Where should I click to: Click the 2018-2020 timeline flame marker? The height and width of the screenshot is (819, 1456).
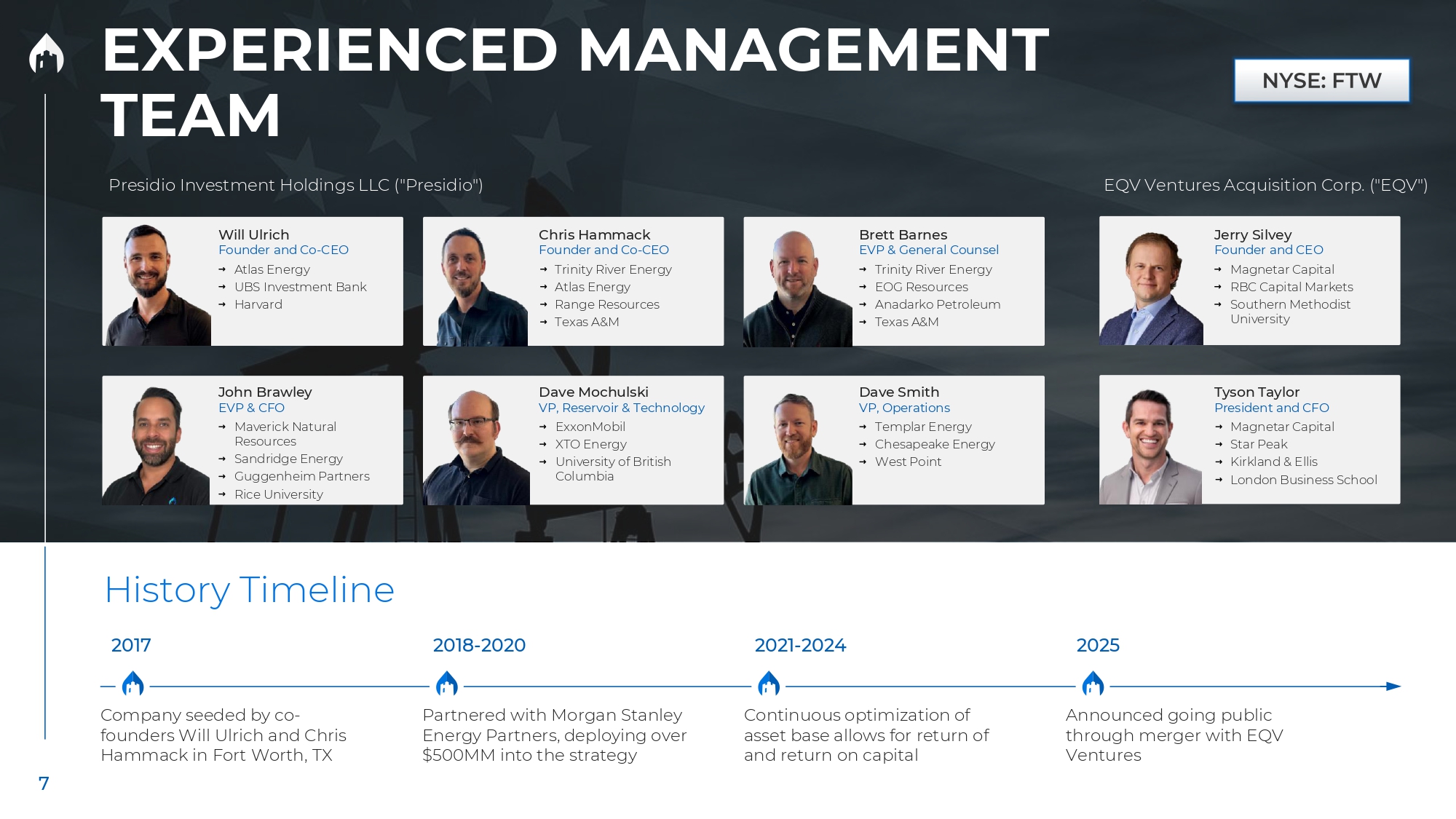pos(447,684)
